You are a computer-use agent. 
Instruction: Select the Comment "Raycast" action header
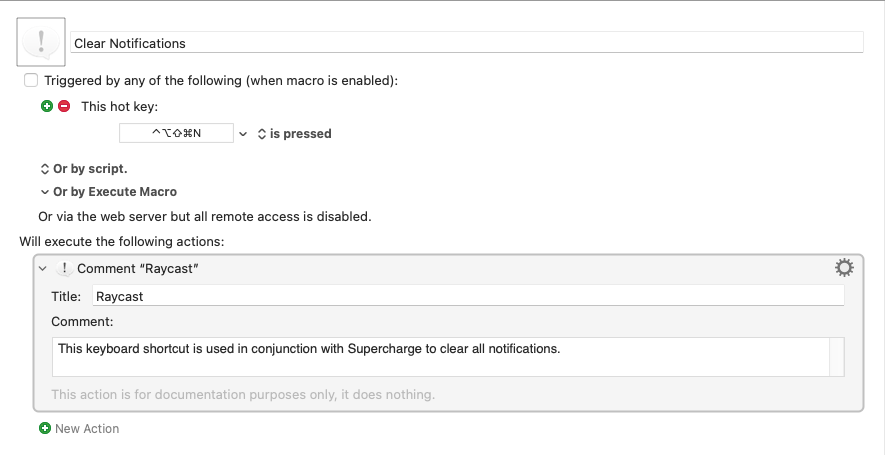point(400,269)
